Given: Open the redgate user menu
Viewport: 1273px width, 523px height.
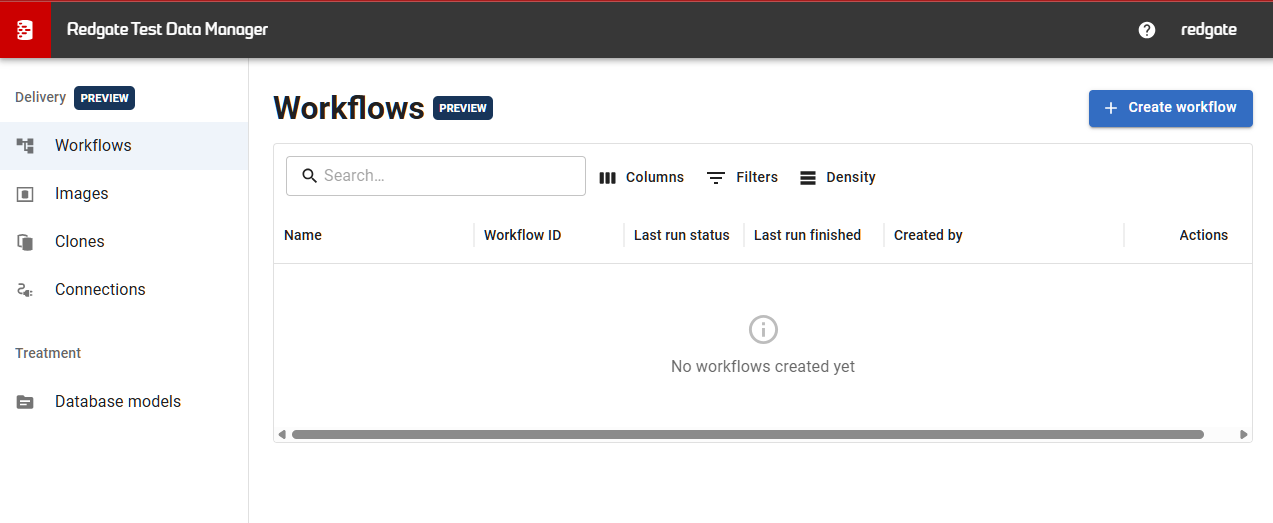Looking at the screenshot, I should (x=1208, y=30).
